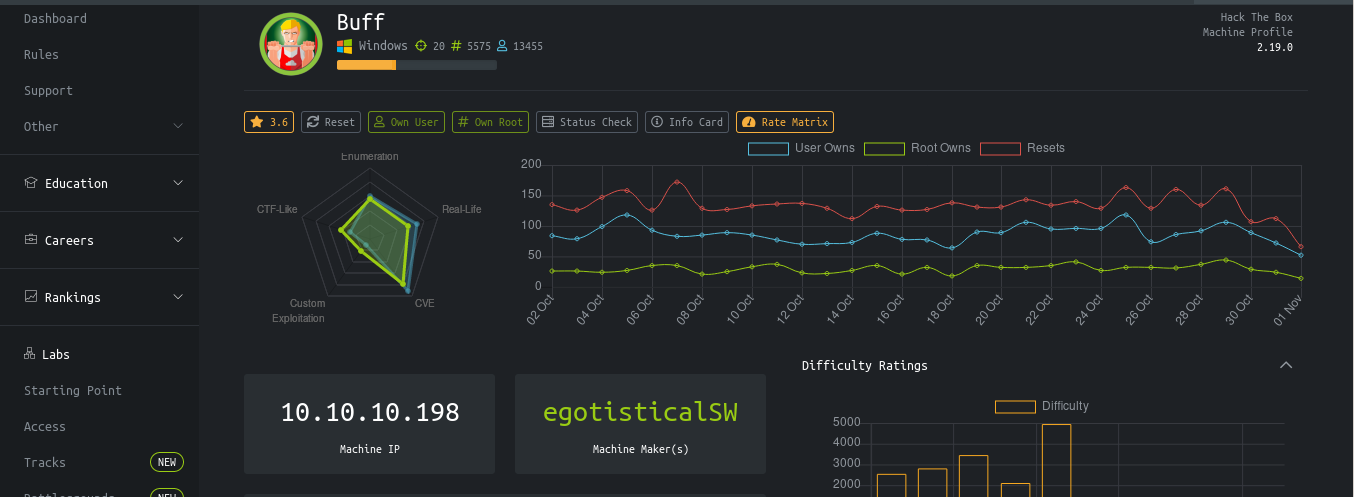Click the Info Card circle-i icon
This screenshot has height=497, width=1354.
(x=657, y=122)
